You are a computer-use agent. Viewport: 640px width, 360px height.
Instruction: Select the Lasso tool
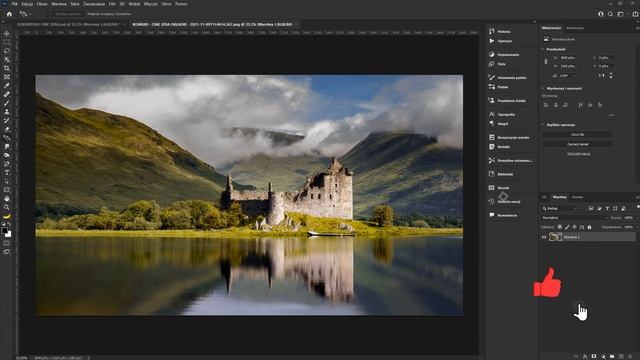(x=7, y=51)
